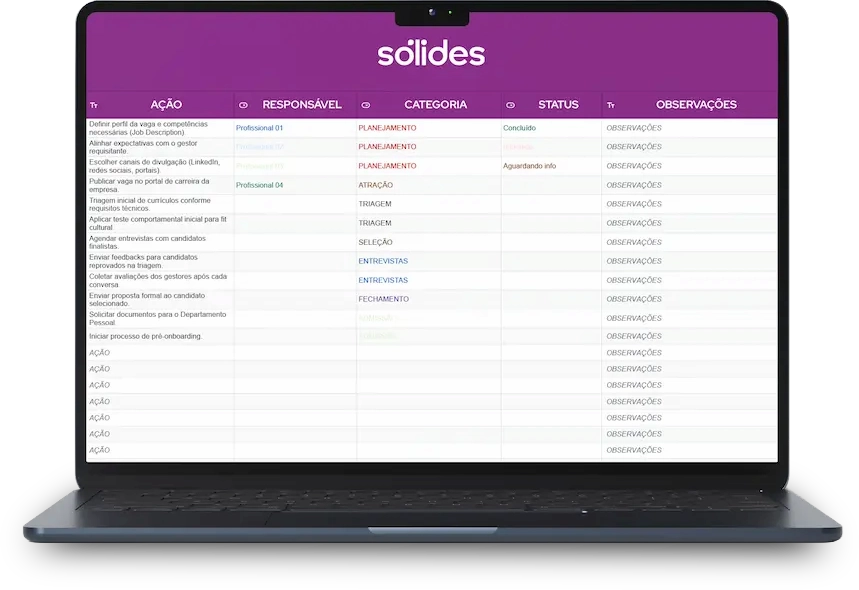The height and width of the screenshot is (590, 859).
Task: Click OBSERVAÇÕES cell in 'Definir perfil da vaga' row
Action: pos(689,128)
